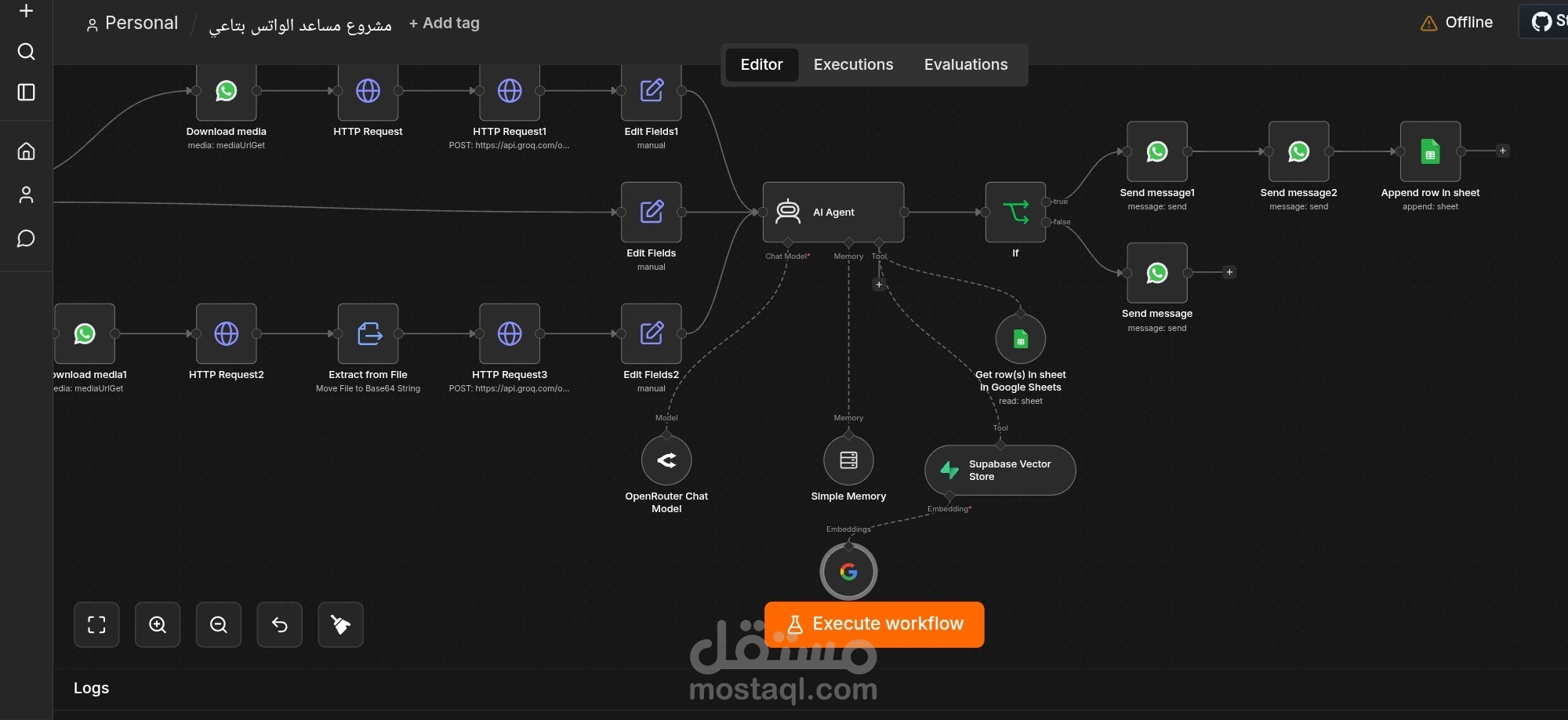Select the HTTP Request3 node

point(510,333)
